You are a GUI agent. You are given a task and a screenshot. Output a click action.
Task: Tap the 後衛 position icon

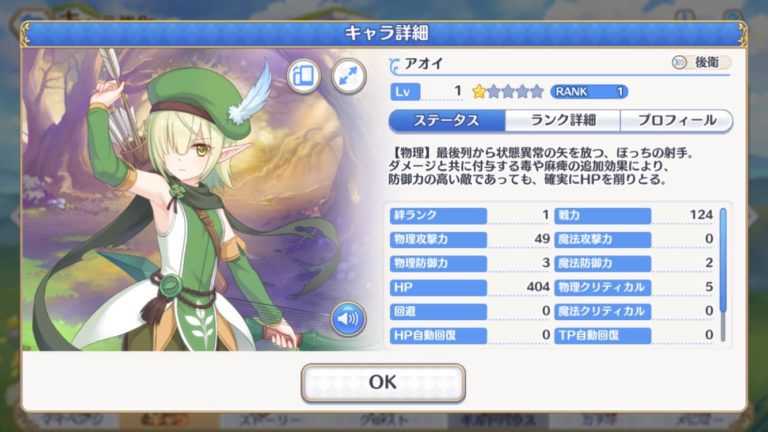coord(679,62)
